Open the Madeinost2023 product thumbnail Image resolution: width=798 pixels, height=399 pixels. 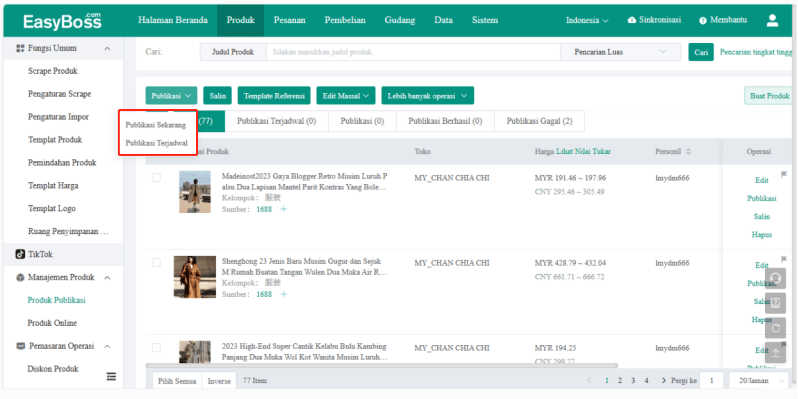(x=195, y=192)
